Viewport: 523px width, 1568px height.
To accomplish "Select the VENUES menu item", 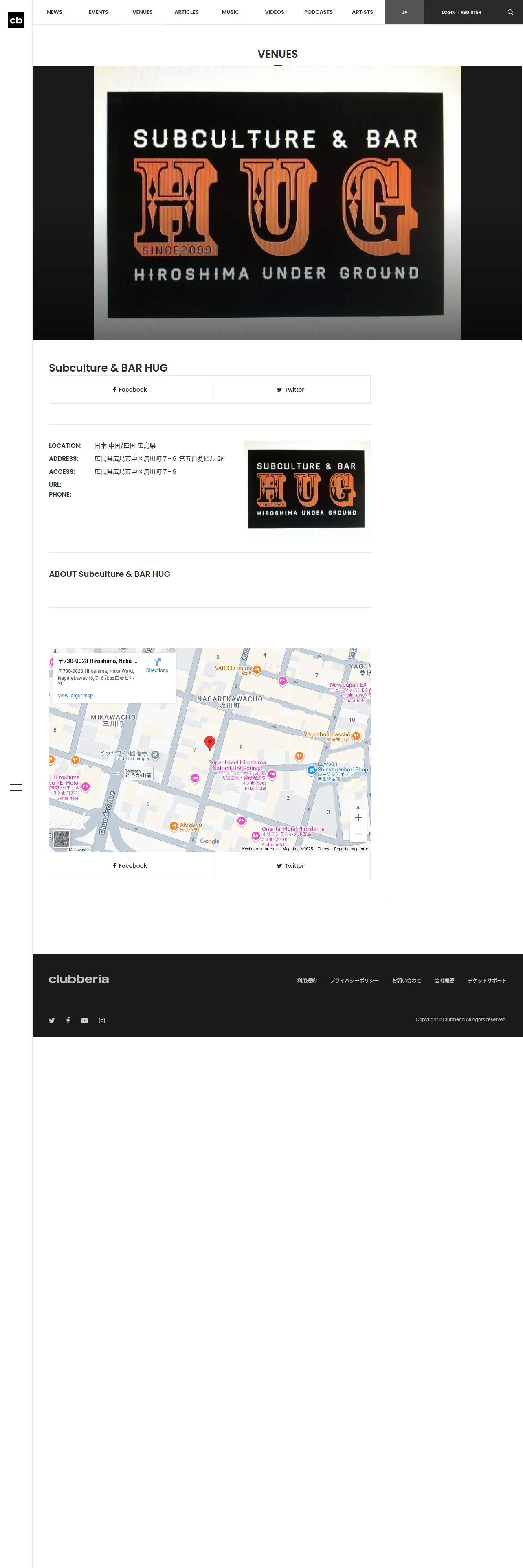I will (x=143, y=12).
